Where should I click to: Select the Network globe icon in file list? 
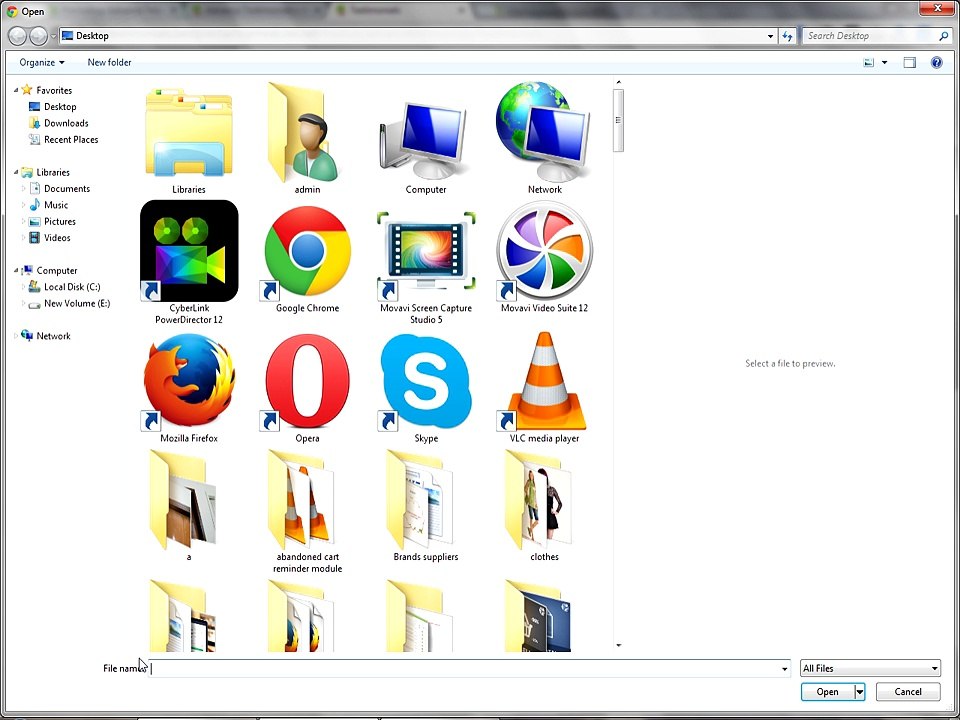click(543, 132)
